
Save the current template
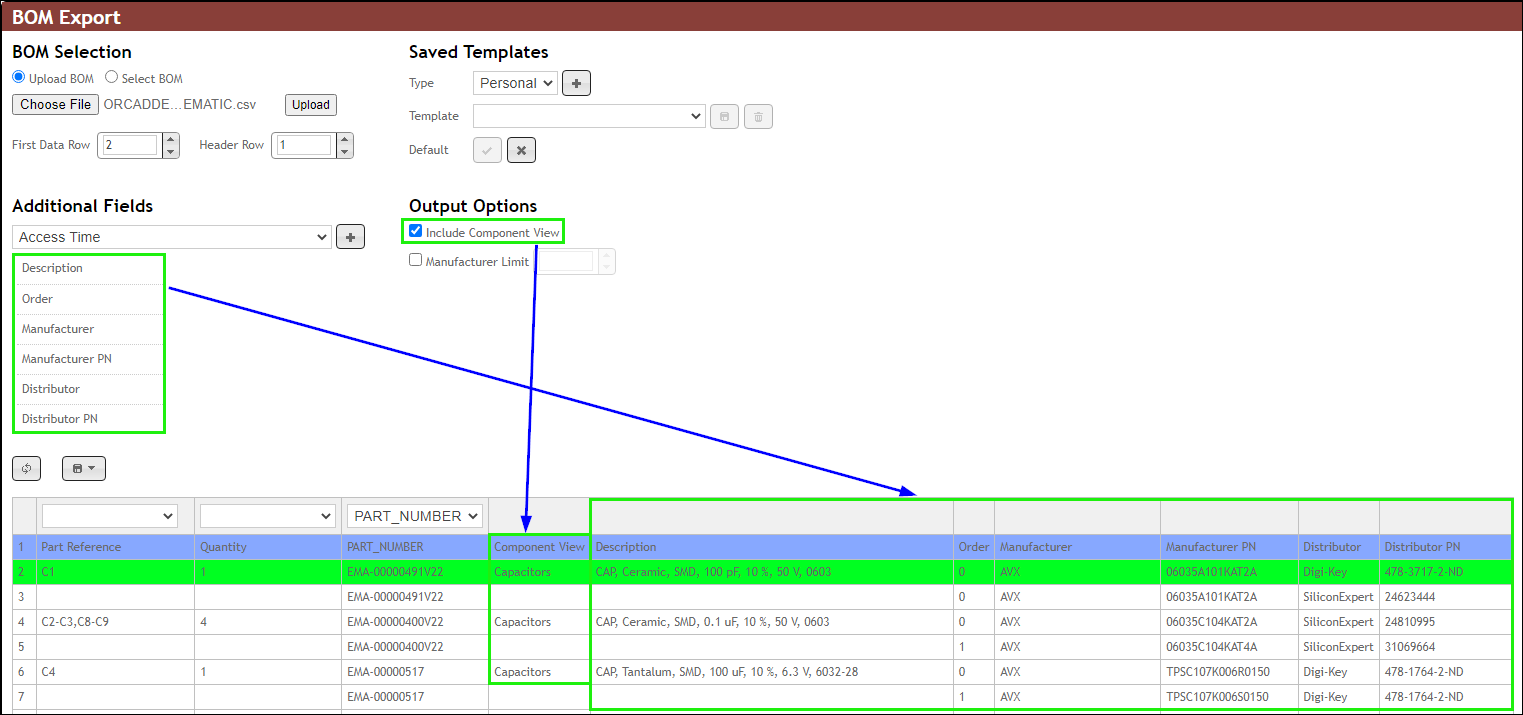pos(724,116)
